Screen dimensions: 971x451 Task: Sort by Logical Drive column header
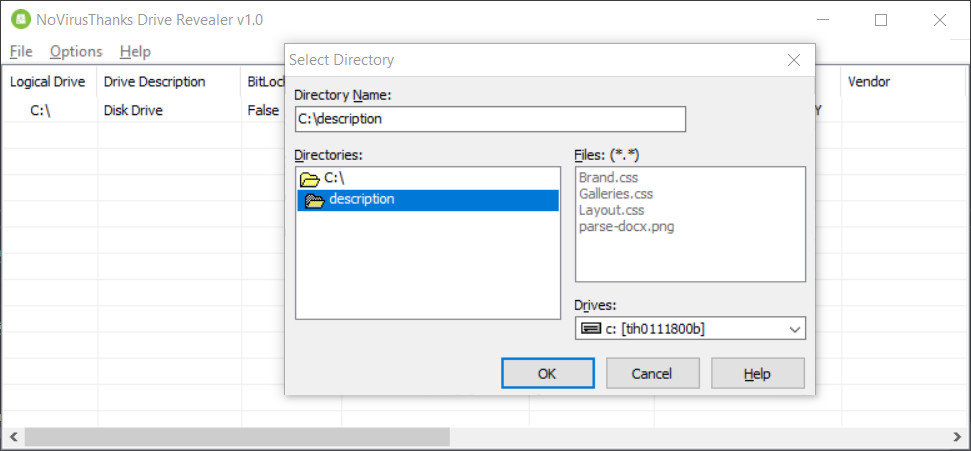click(x=48, y=82)
